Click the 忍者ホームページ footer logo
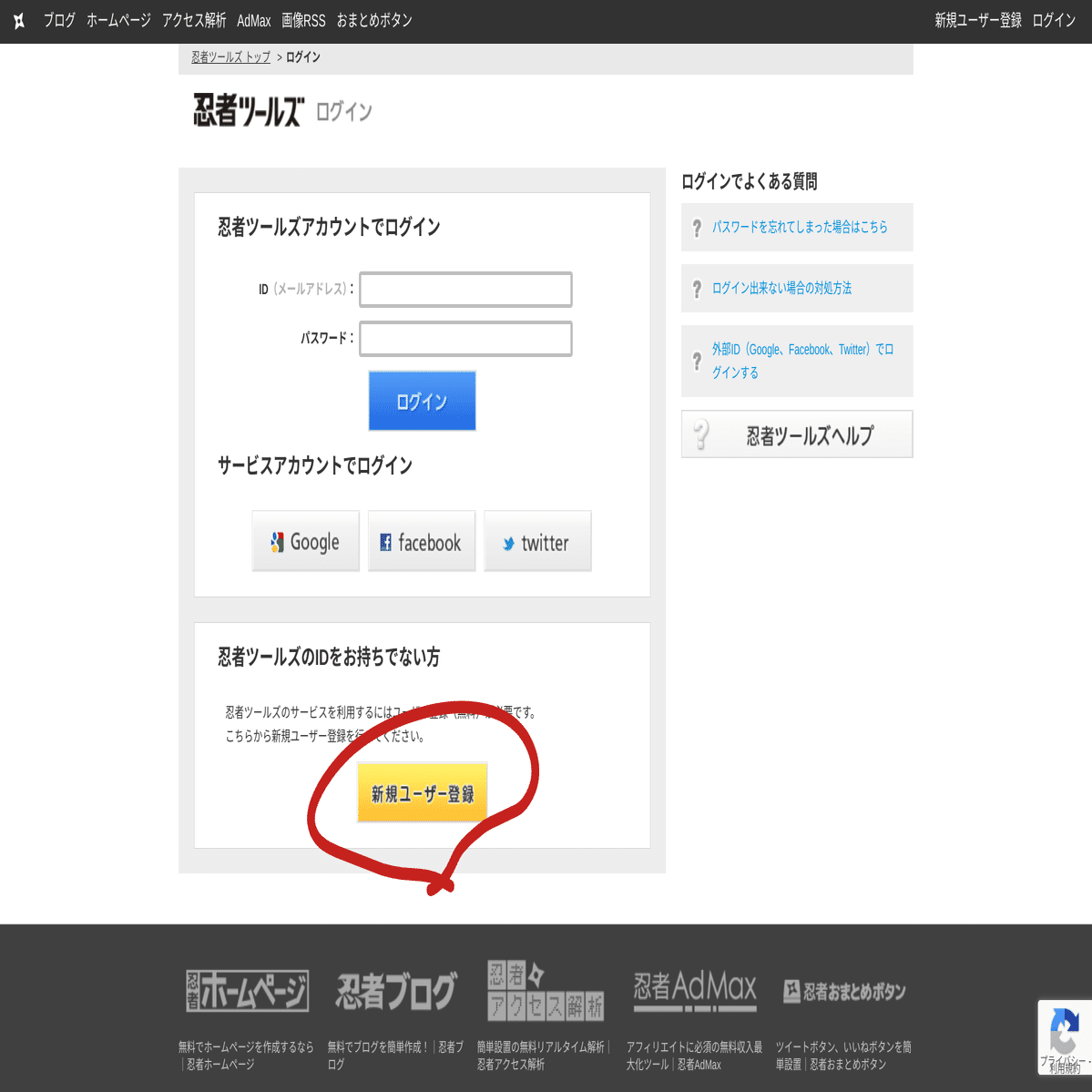Image resolution: width=1092 pixels, height=1092 pixels. pyautogui.click(x=247, y=990)
